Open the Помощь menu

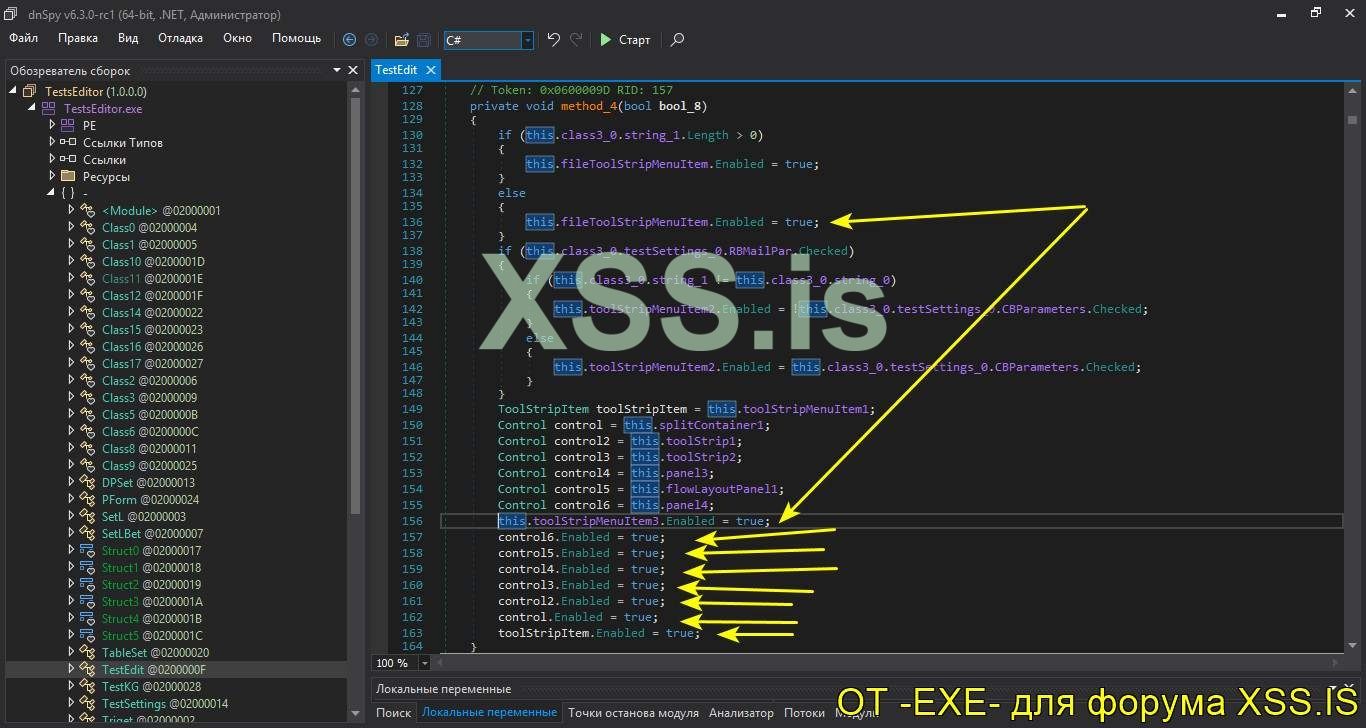297,38
